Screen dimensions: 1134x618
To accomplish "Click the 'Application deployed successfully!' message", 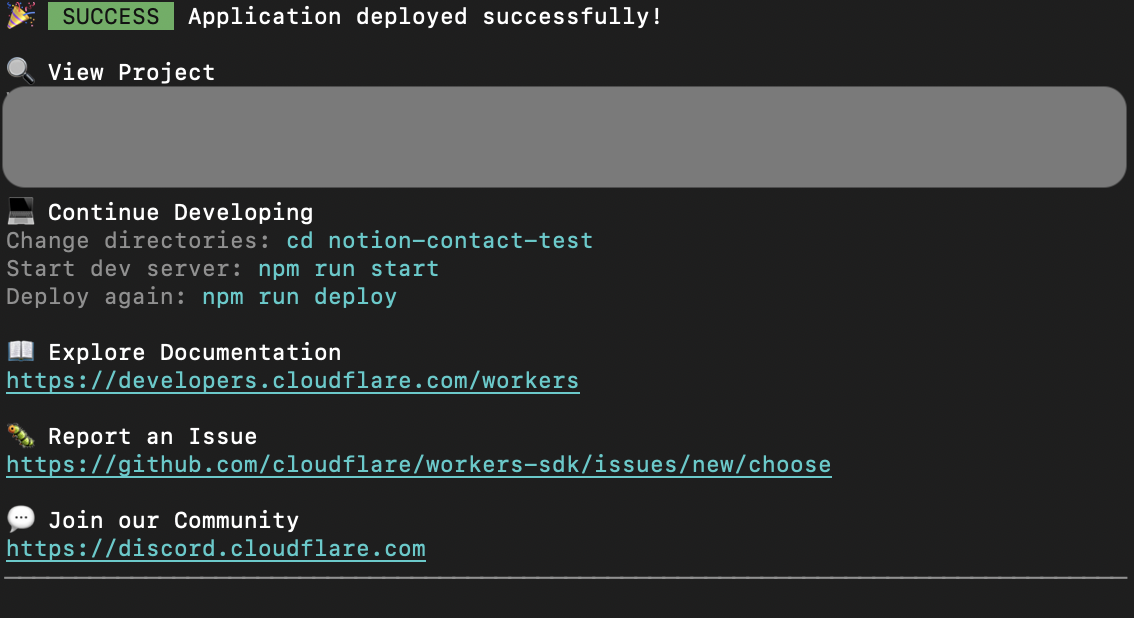I will point(425,17).
